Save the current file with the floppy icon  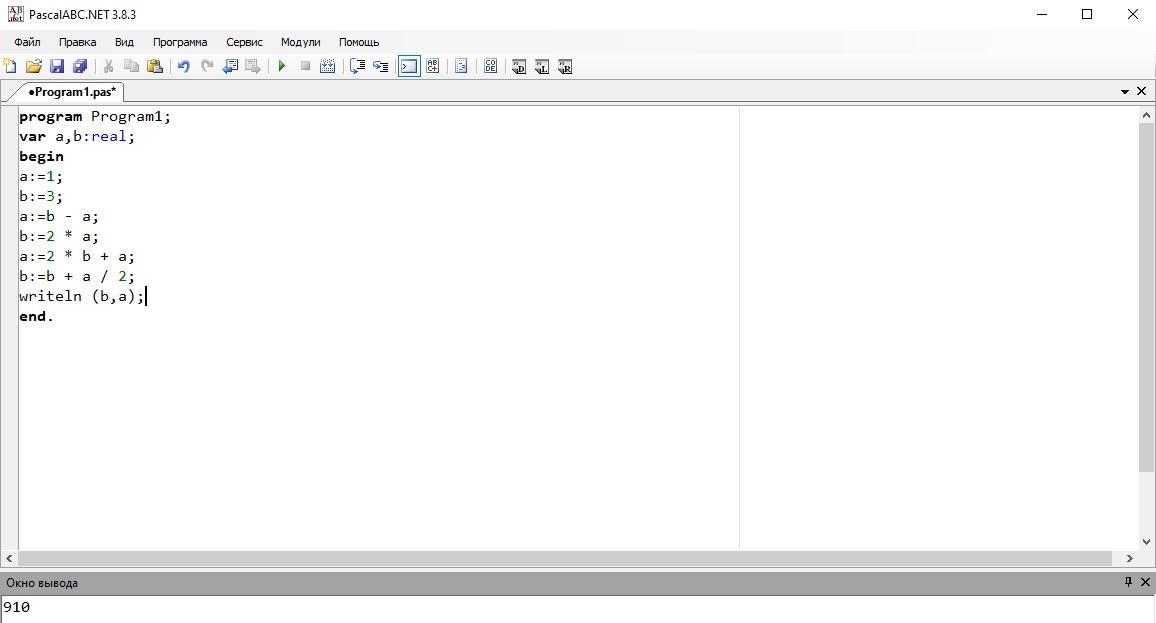coord(57,66)
